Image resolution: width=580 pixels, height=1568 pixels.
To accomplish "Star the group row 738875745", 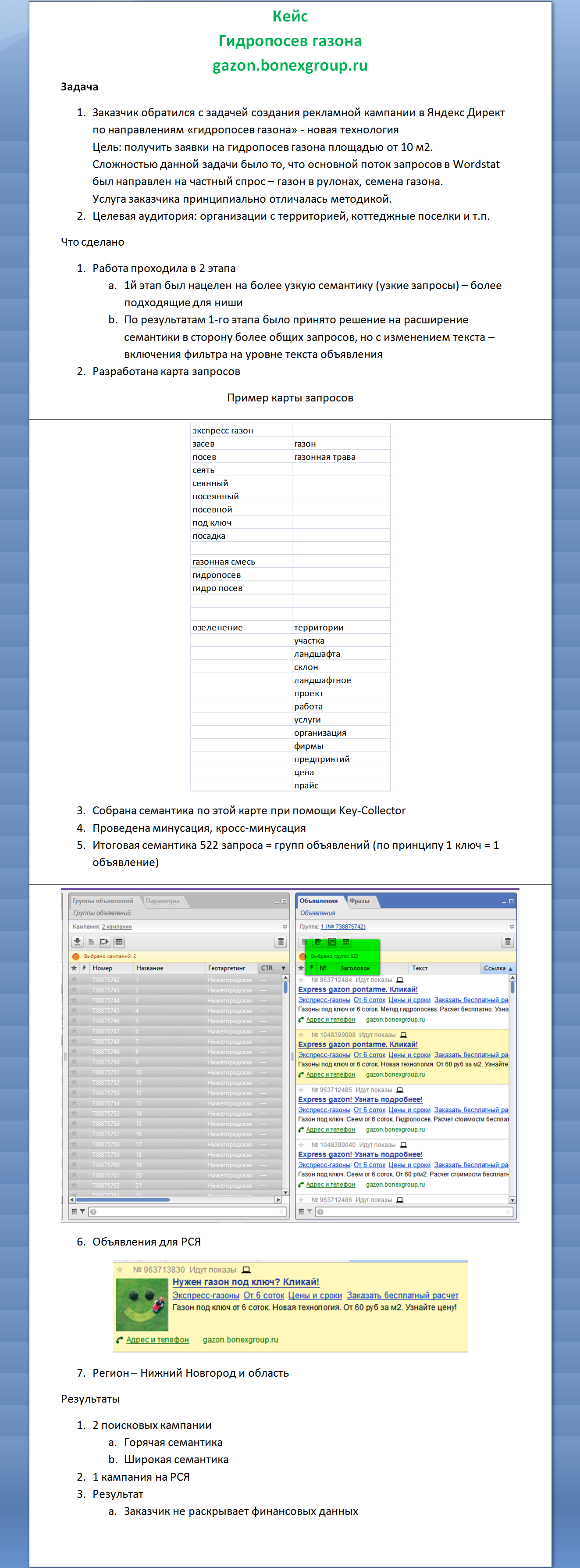I will point(74,1011).
